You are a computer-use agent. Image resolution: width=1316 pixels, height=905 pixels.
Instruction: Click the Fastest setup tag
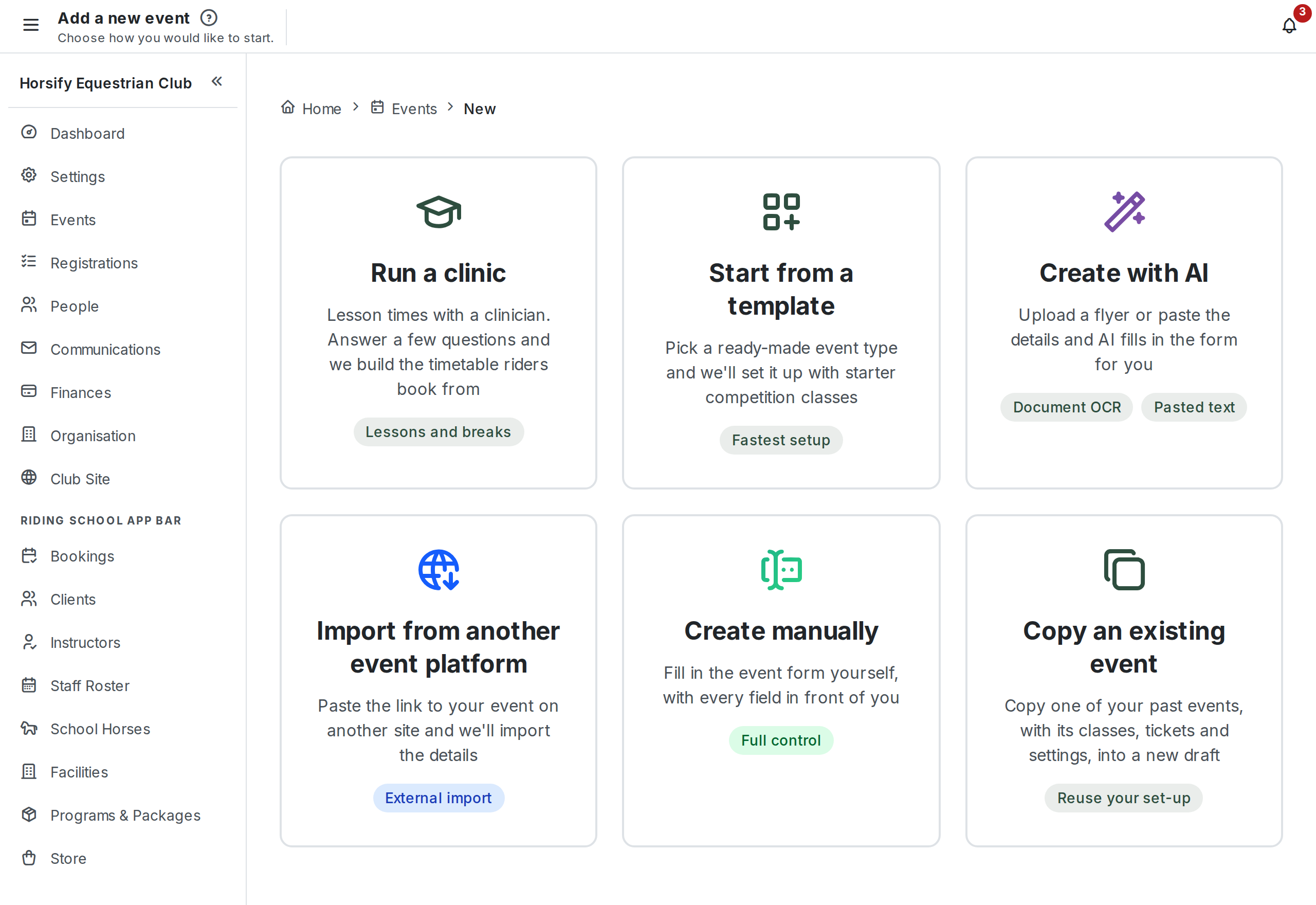(781, 440)
